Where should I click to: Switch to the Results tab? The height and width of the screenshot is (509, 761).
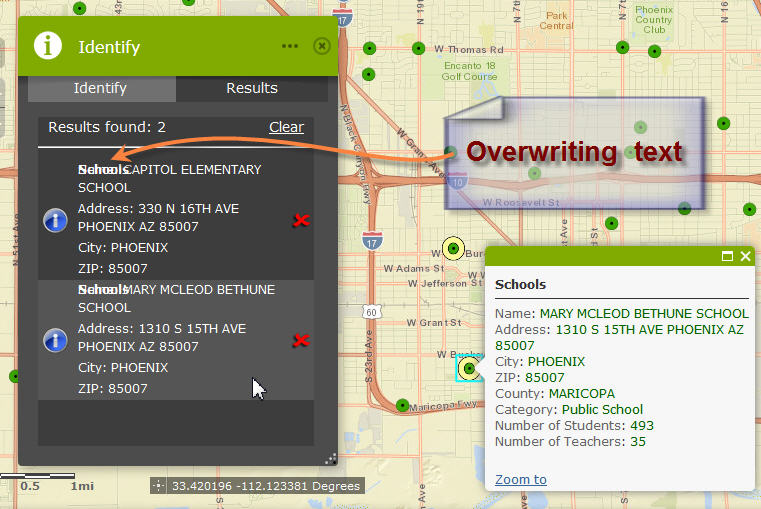[252, 88]
